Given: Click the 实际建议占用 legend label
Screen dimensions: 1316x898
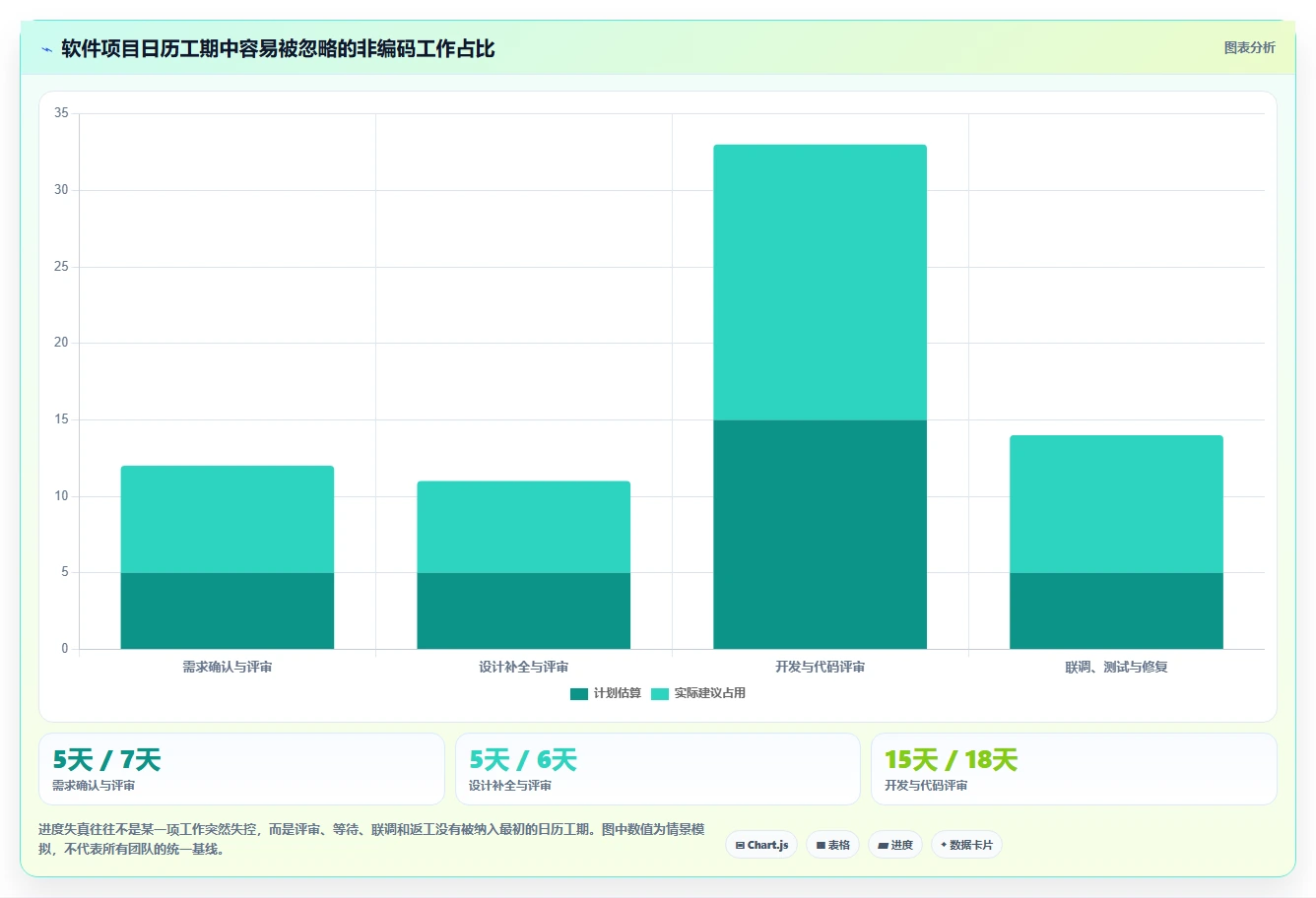Looking at the screenshot, I should point(709,693).
